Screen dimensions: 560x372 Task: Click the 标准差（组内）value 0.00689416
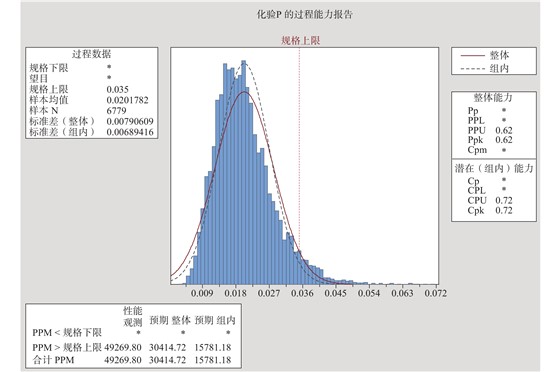click(130, 132)
